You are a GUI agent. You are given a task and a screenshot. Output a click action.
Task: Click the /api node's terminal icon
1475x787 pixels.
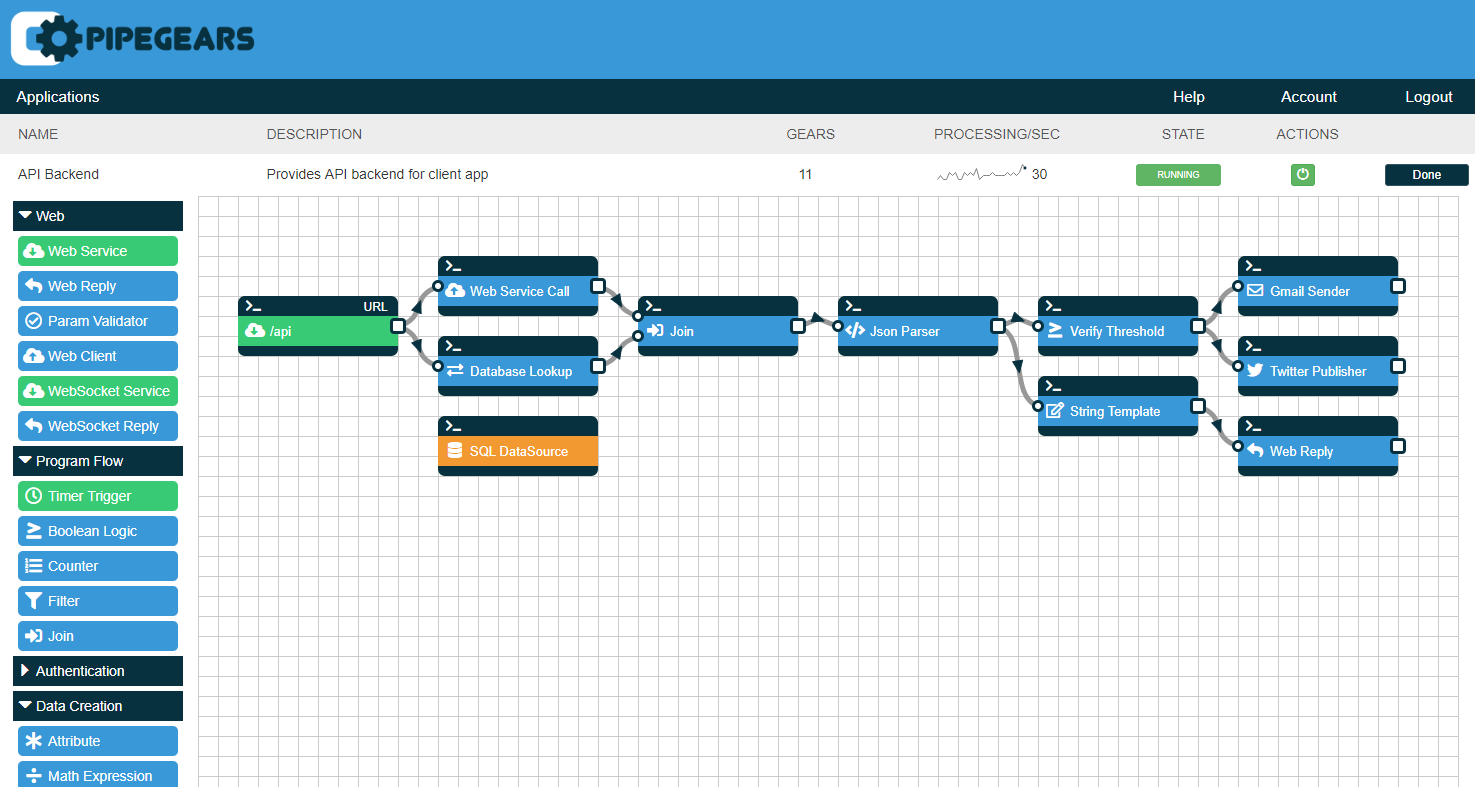[x=253, y=306]
